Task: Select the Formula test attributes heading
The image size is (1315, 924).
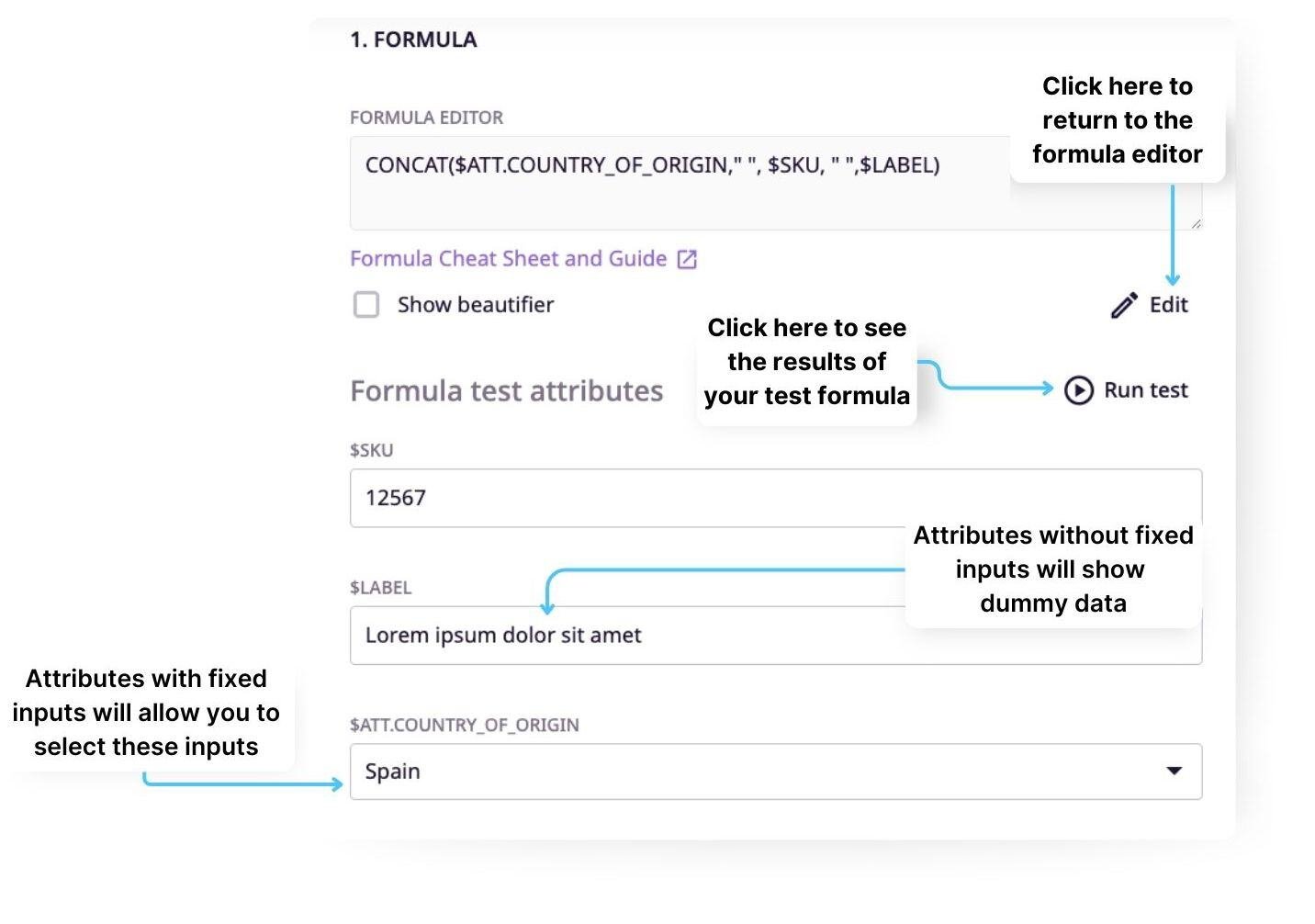Action: (506, 389)
